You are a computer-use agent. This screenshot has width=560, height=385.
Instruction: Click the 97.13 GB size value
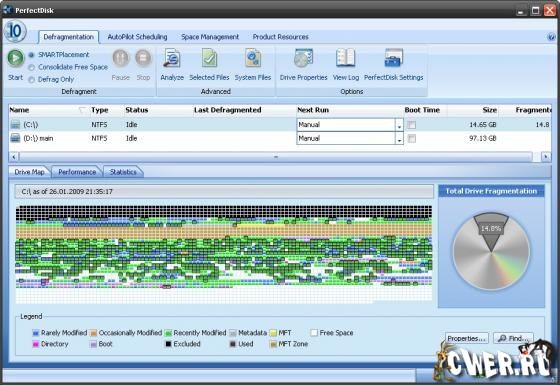(x=483, y=138)
